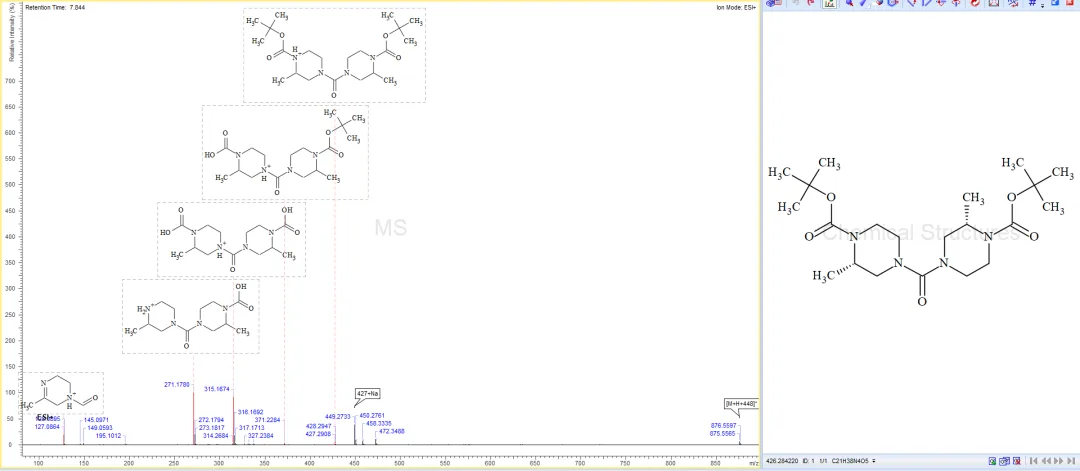Go to previous structure record
1080x471 pixels.
coord(1046,461)
